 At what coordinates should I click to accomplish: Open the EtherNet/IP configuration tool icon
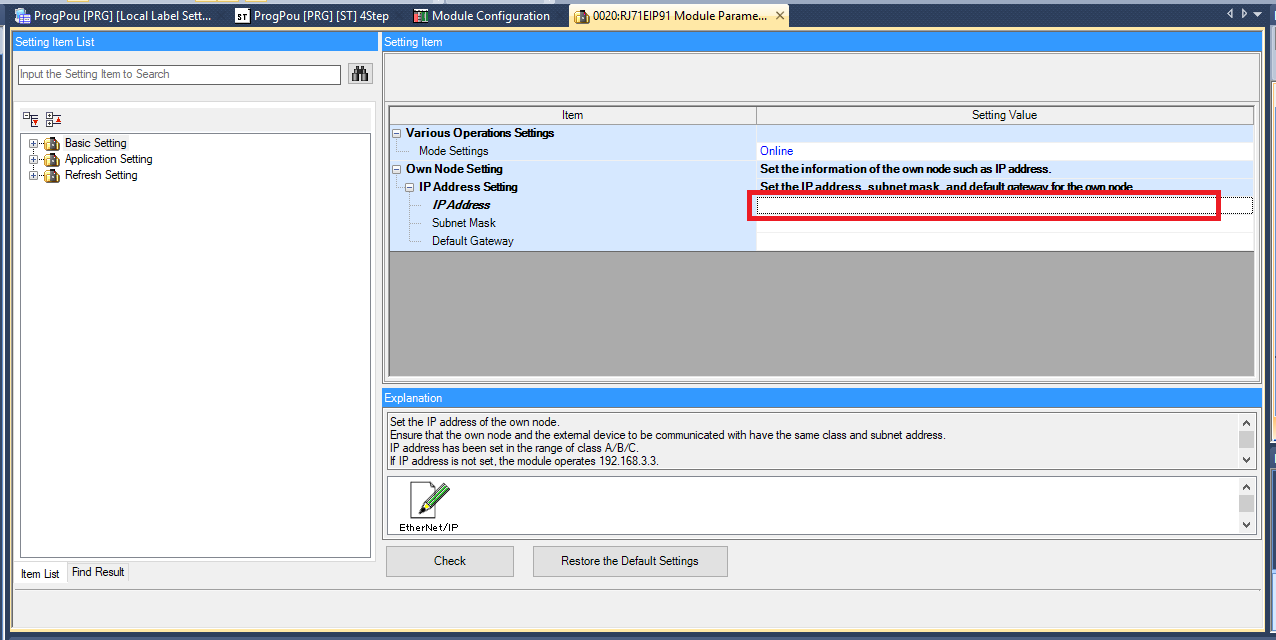(x=430, y=502)
